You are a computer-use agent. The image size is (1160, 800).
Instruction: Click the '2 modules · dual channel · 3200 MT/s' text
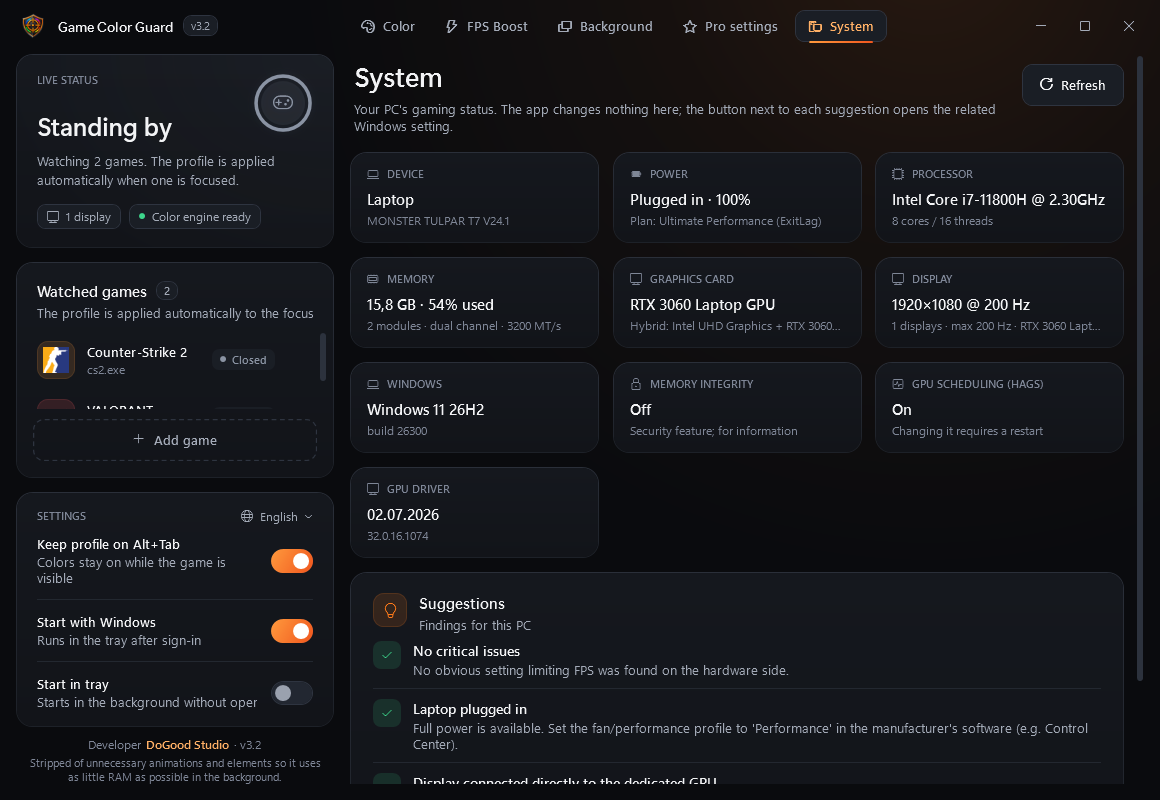(x=464, y=326)
